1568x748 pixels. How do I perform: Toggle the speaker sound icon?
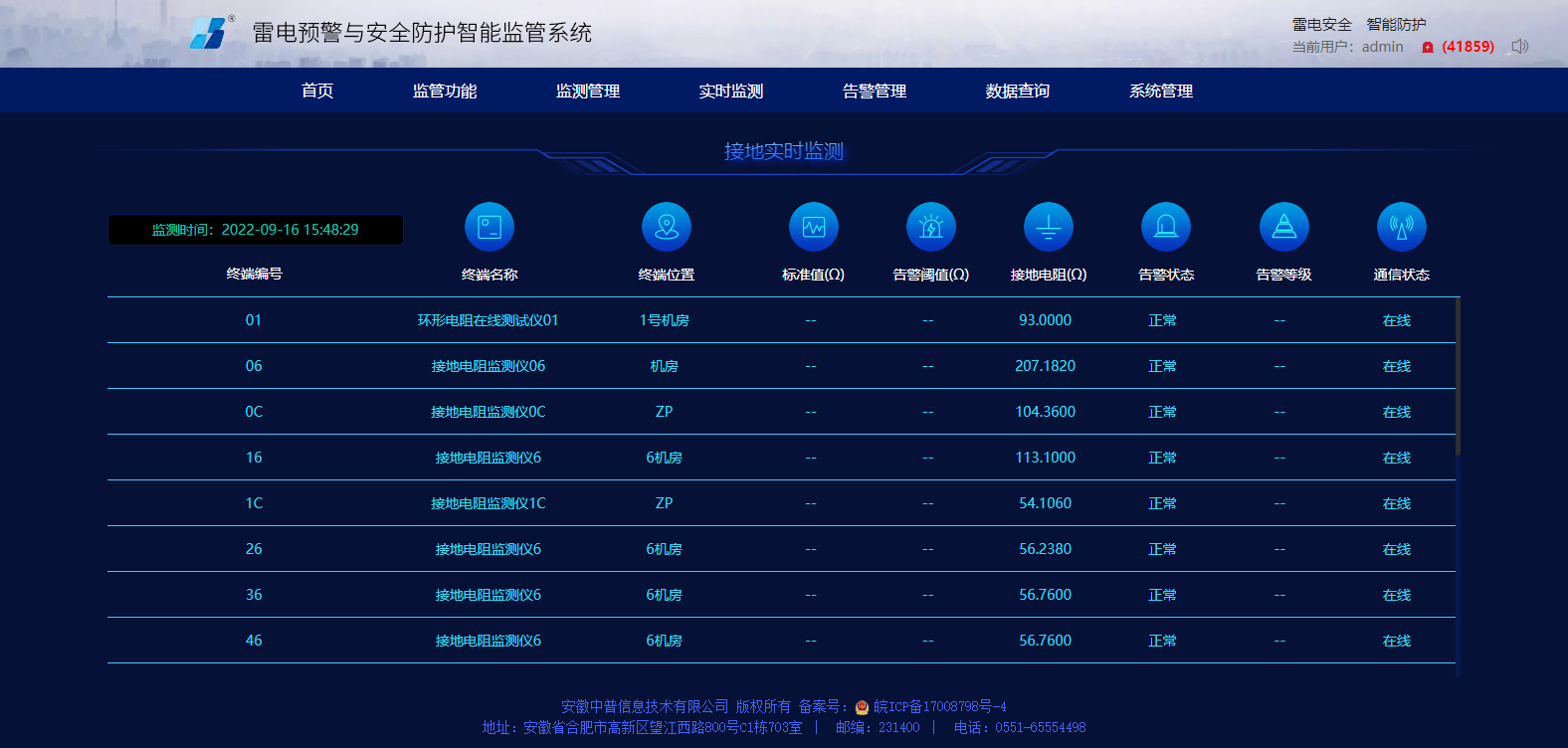pos(1519,47)
